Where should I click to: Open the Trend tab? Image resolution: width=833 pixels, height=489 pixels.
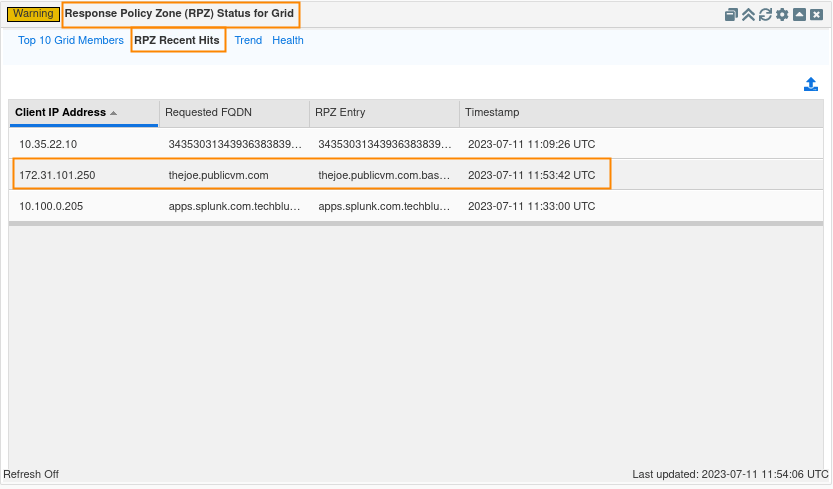point(248,40)
